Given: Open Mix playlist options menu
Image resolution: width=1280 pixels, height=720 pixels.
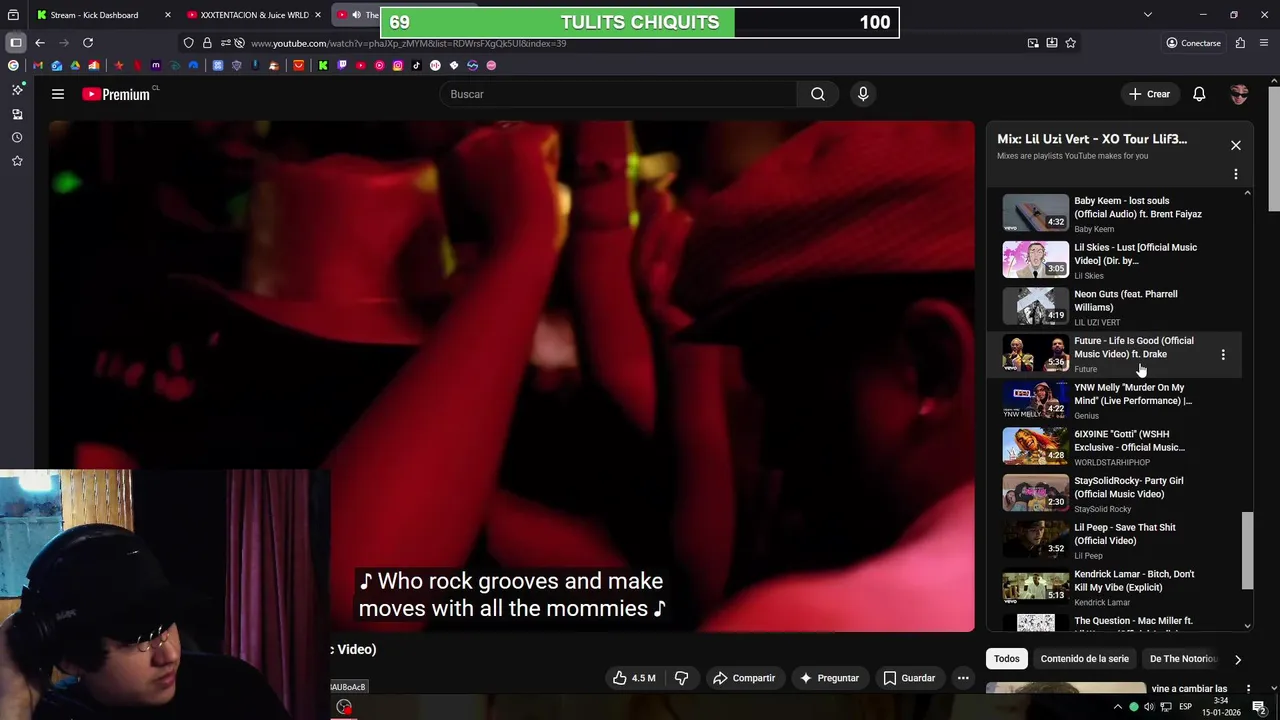Looking at the screenshot, I should (1236, 174).
